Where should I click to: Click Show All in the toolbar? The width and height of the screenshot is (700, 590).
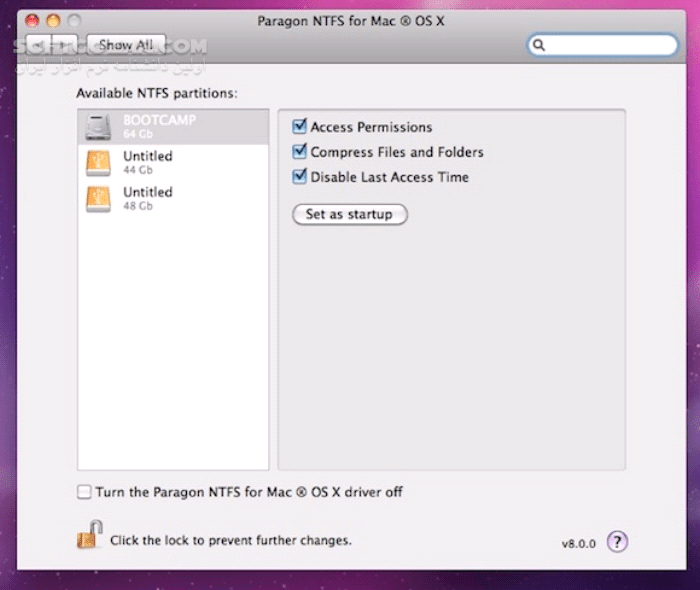click(x=126, y=45)
